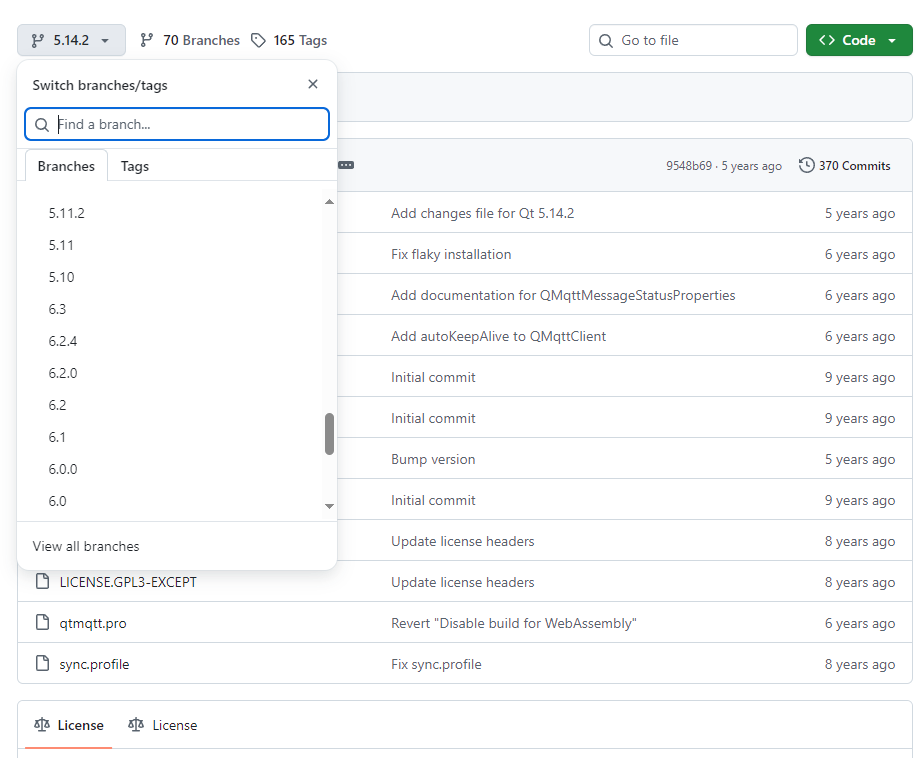Screen dimensions: 923x758
Task: Select branch 6.2.4
Action: pyautogui.click(x=63, y=341)
